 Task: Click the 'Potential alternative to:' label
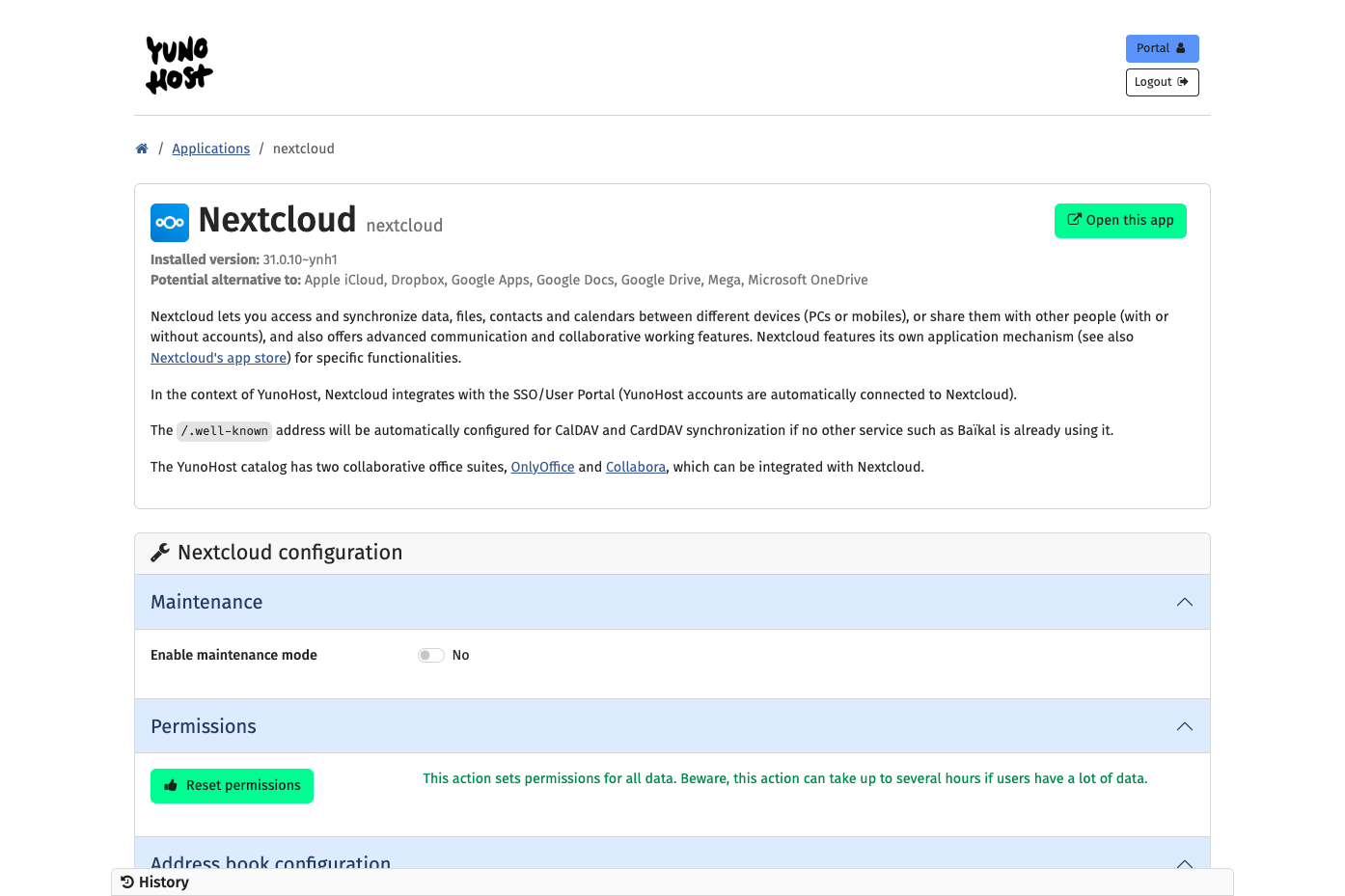pos(226,280)
